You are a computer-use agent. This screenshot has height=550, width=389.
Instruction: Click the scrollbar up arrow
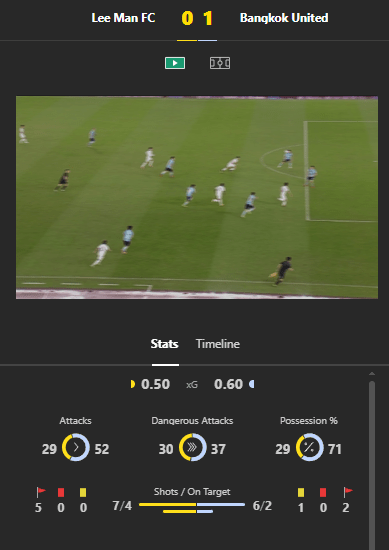pos(372,374)
